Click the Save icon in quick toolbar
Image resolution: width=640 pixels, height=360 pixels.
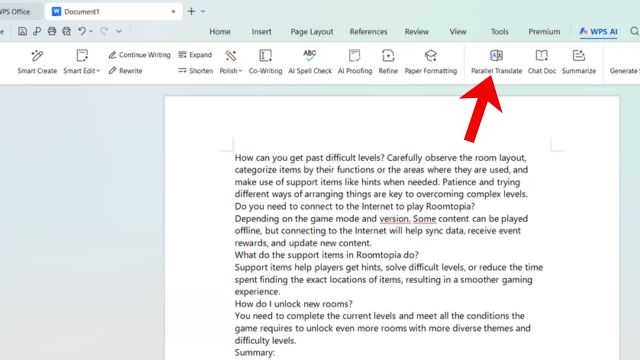pos(22,31)
